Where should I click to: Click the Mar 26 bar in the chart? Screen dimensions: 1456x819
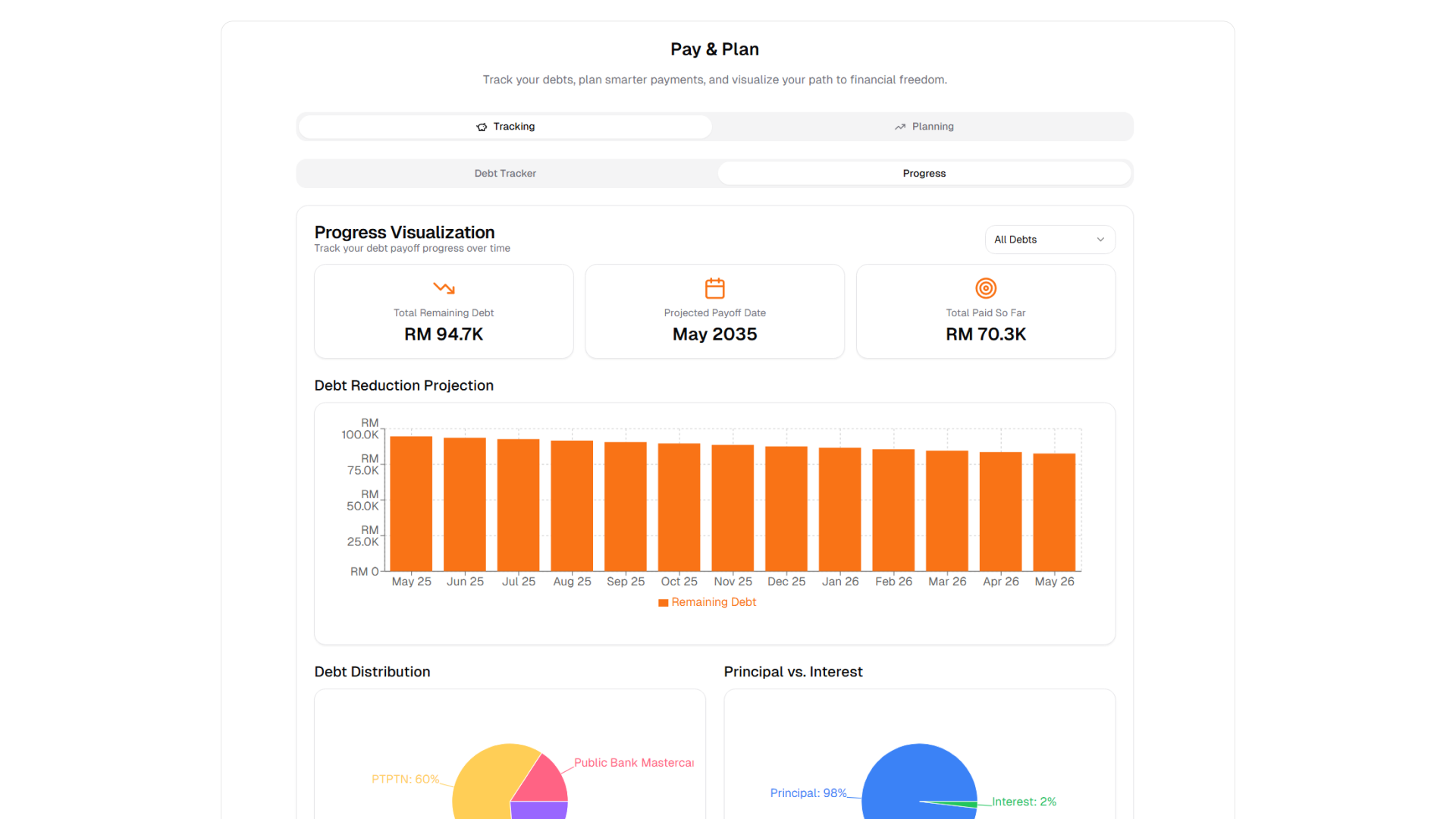tap(947, 511)
